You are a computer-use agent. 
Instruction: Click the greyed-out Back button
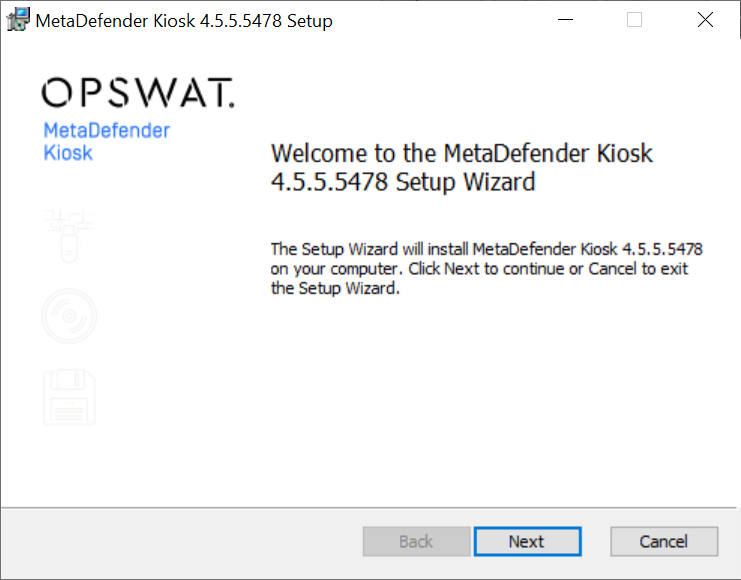[x=416, y=541]
